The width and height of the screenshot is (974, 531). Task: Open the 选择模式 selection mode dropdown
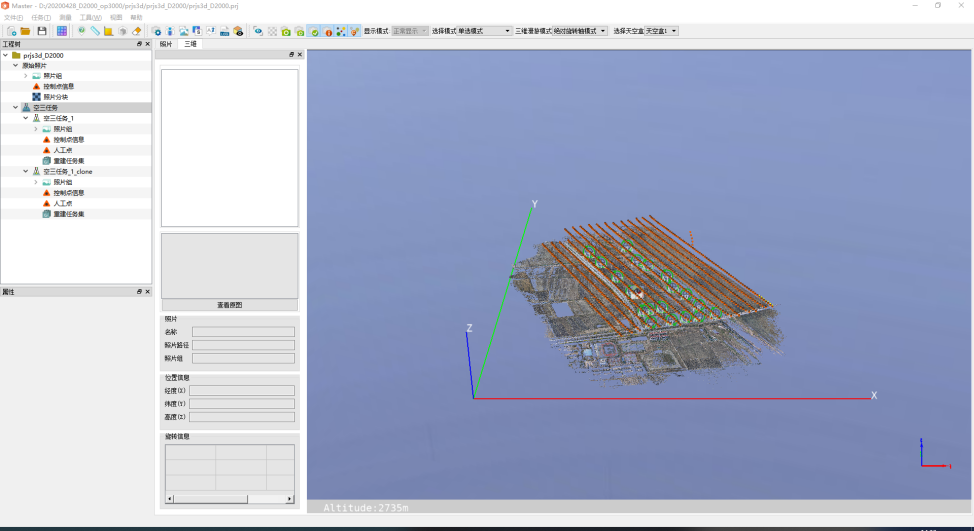[484, 31]
